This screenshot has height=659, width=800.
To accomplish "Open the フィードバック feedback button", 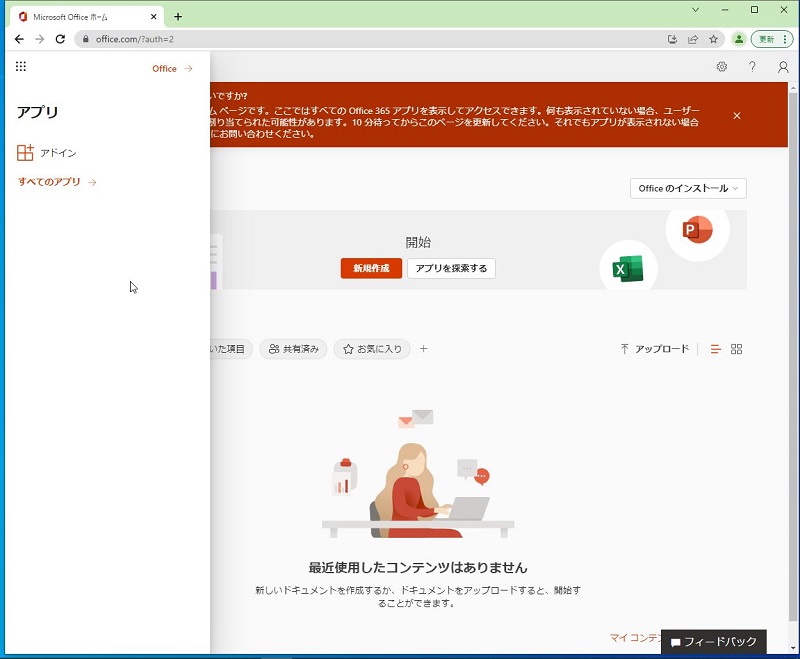I will click(x=713, y=642).
